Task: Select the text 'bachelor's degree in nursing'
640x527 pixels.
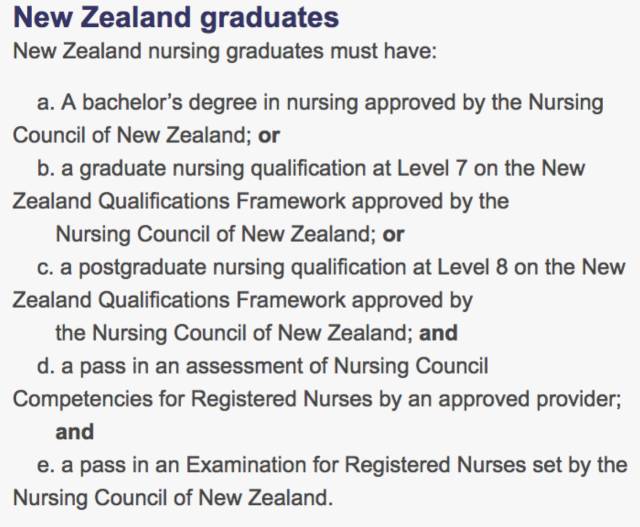Action: pyautogui.click(x=220, y=103)
